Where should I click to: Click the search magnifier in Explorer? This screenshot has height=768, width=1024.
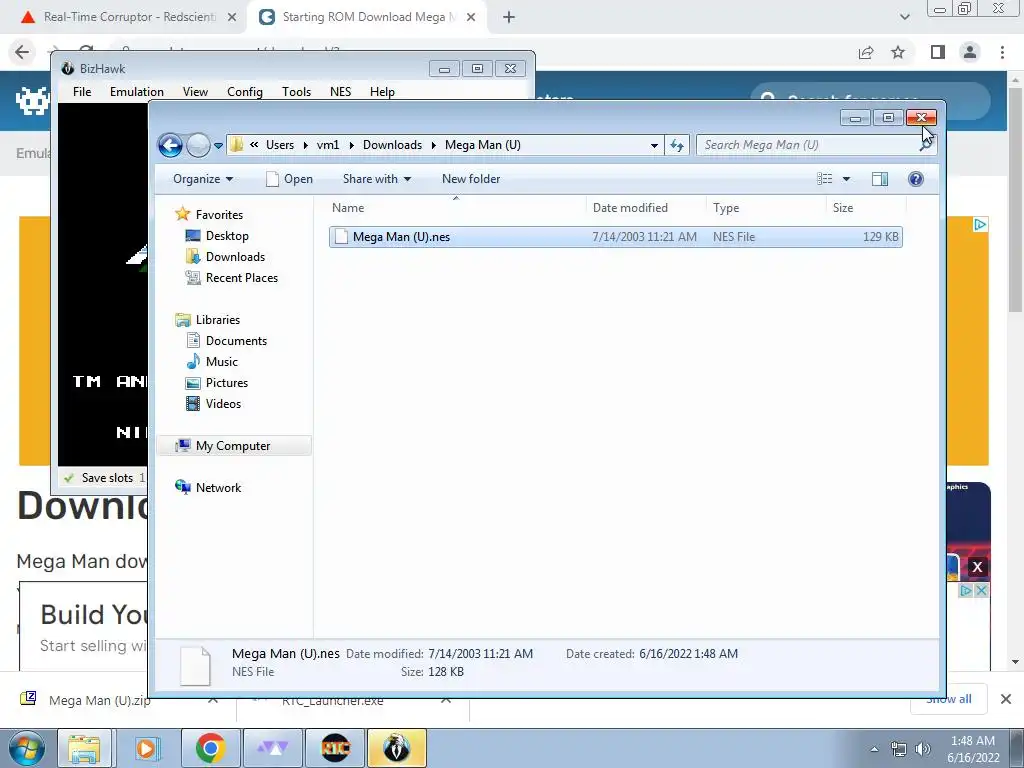click(925, 145)
